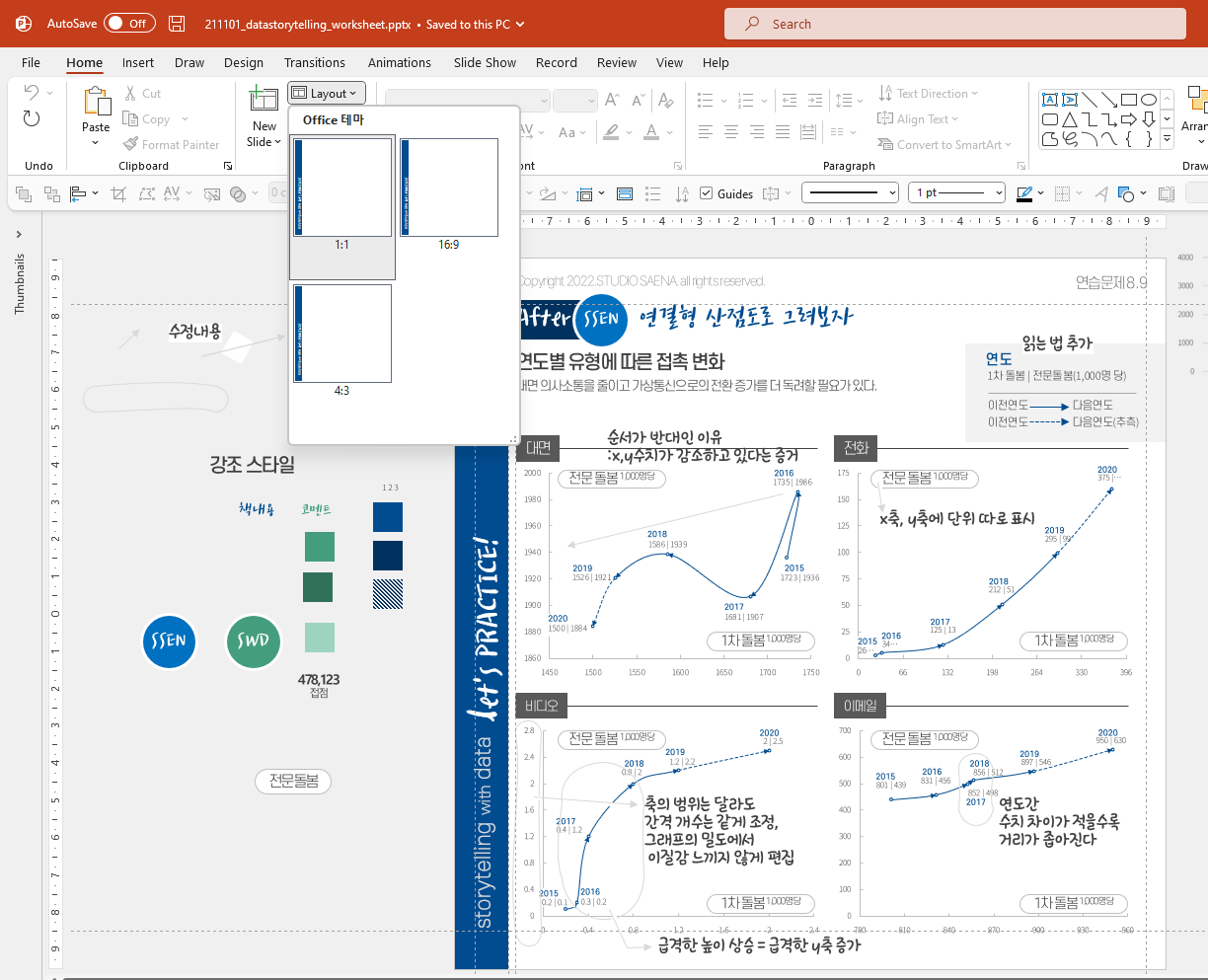
Task: Open the filename dropdown in title bar
Action: (x=520, y=24)
